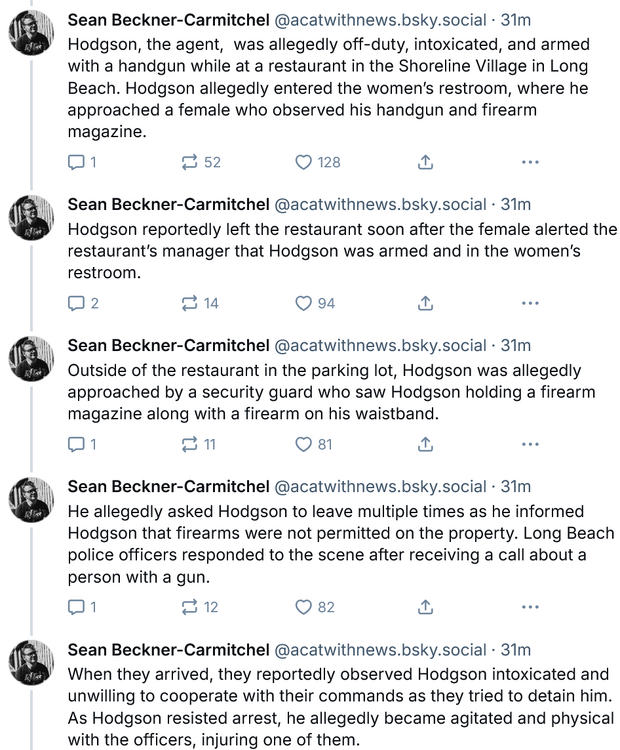The height and width of the screenshot is (750, 620).
Task: Share the post with 94 likes
Action: tap(425, 304)
